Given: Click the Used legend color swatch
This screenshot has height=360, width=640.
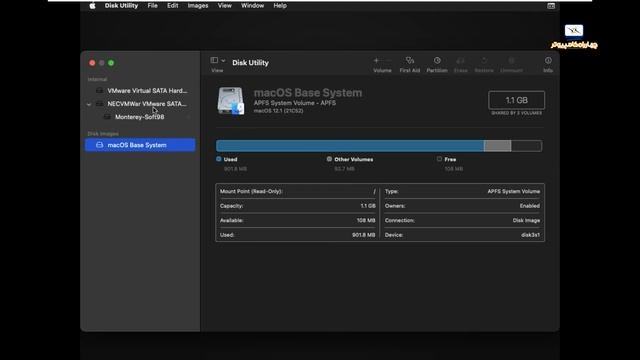Looking at the screenshot, I should click(x=219, y=159).
